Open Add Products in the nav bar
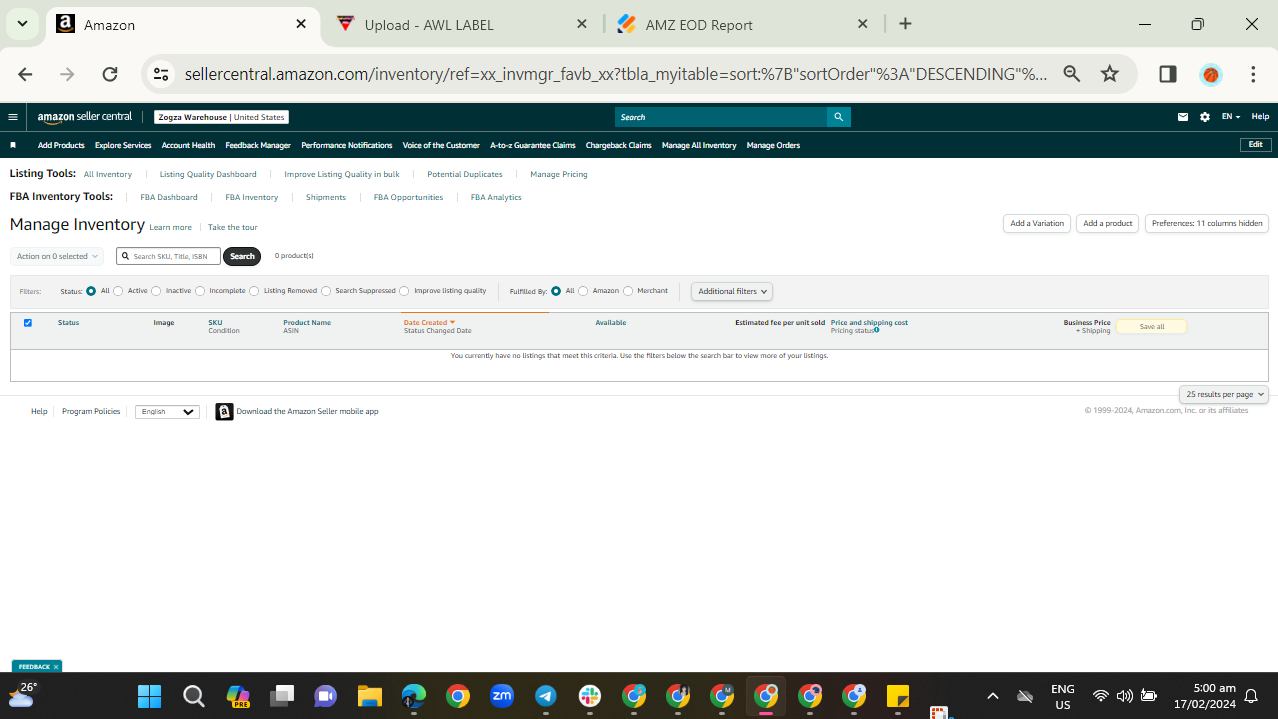This screenshot has height=719, width=1278. click(x=61, y=145)
